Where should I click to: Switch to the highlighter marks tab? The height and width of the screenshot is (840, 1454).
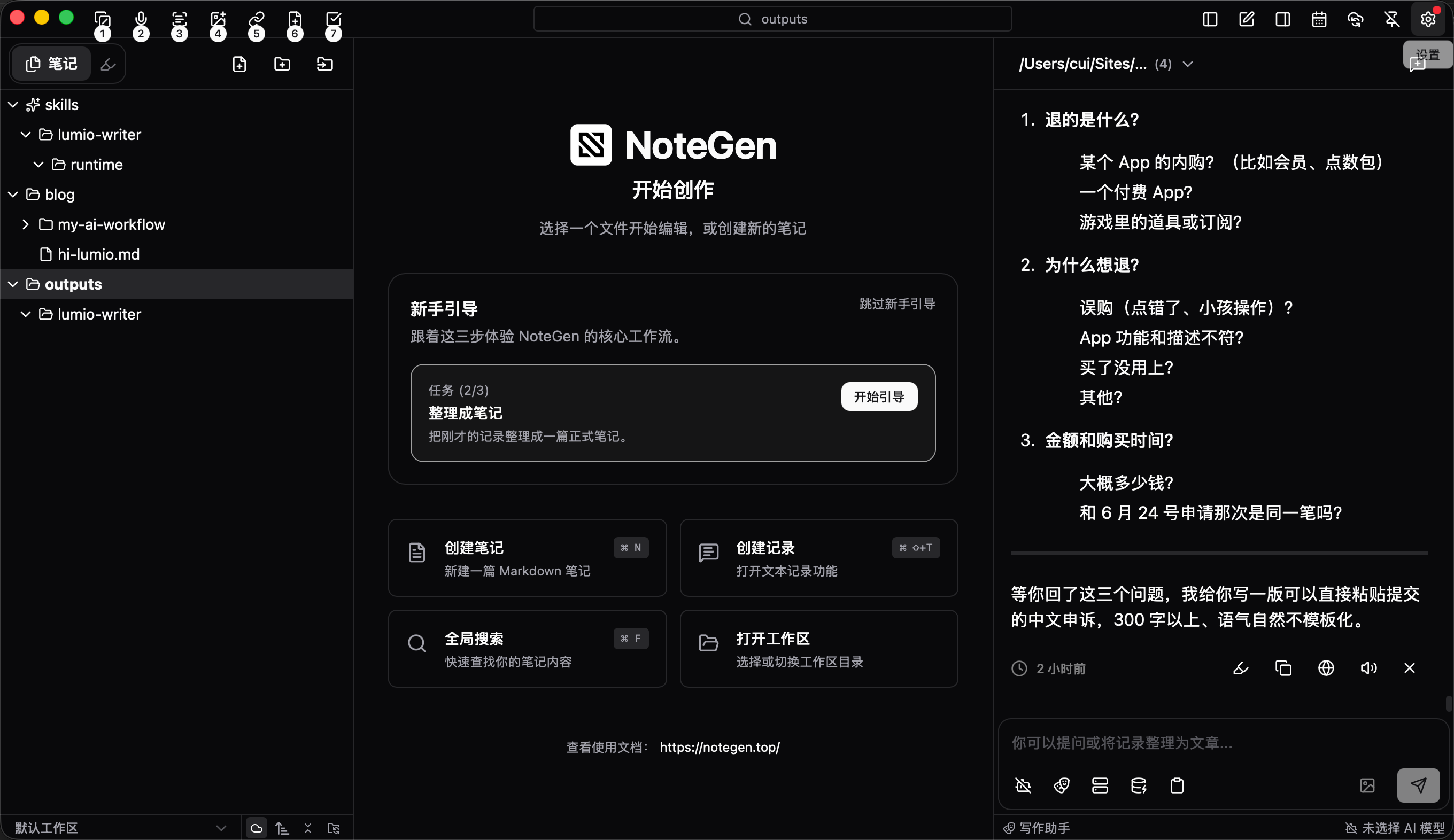tap(108, 64)
